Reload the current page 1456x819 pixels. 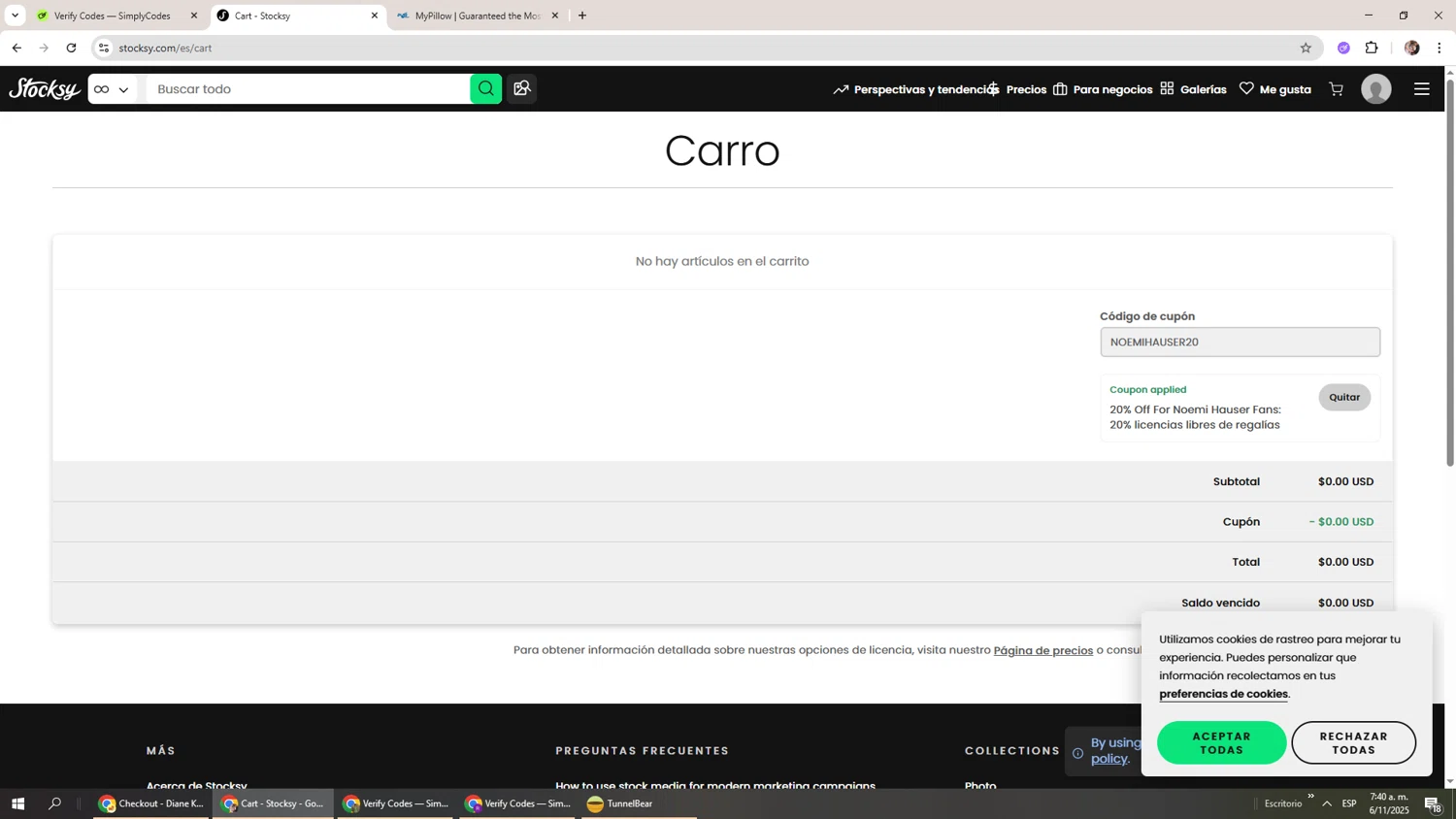pyautogui.click(x=71, y=48)
